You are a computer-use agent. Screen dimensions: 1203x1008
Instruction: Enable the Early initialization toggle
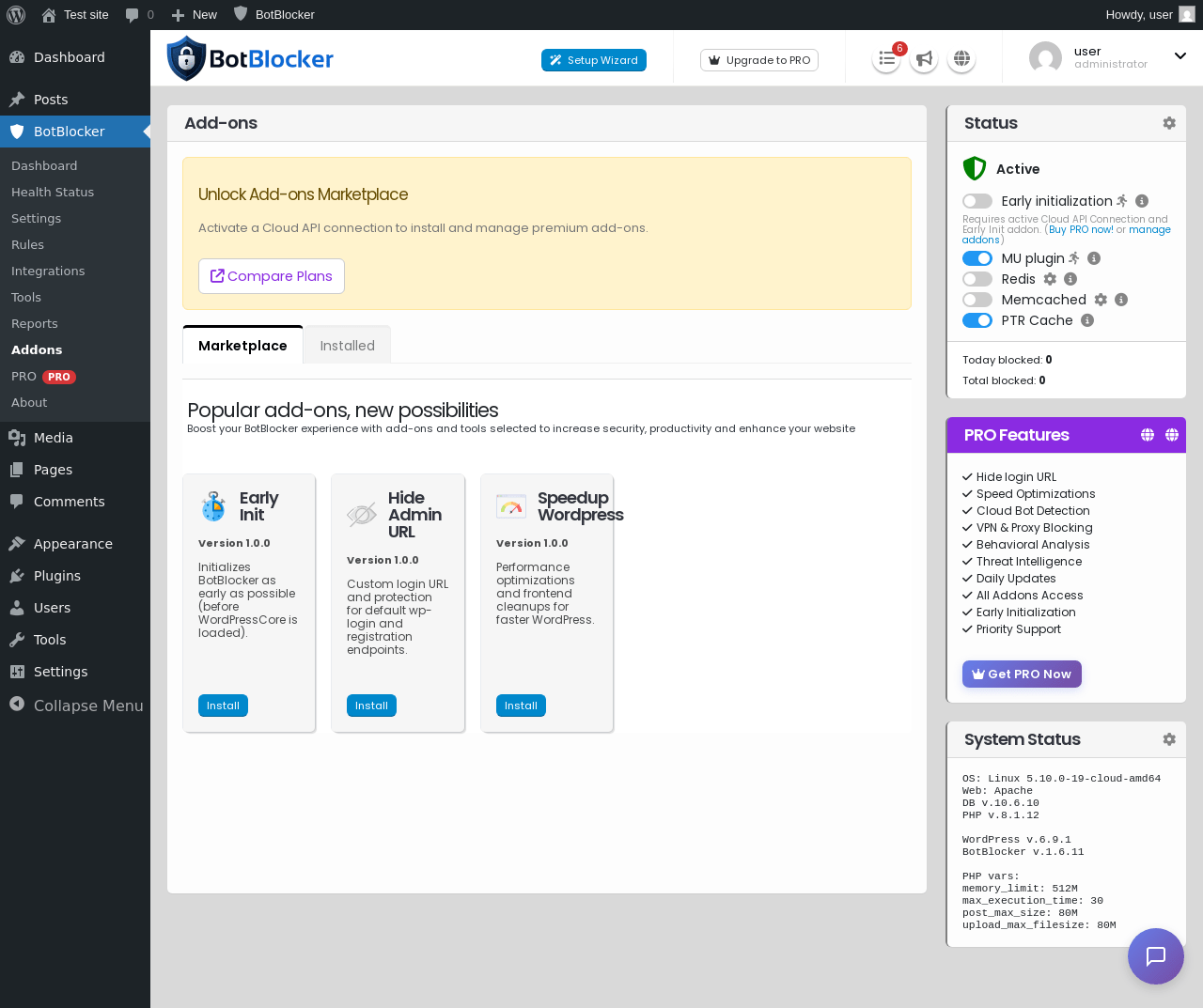977,201
